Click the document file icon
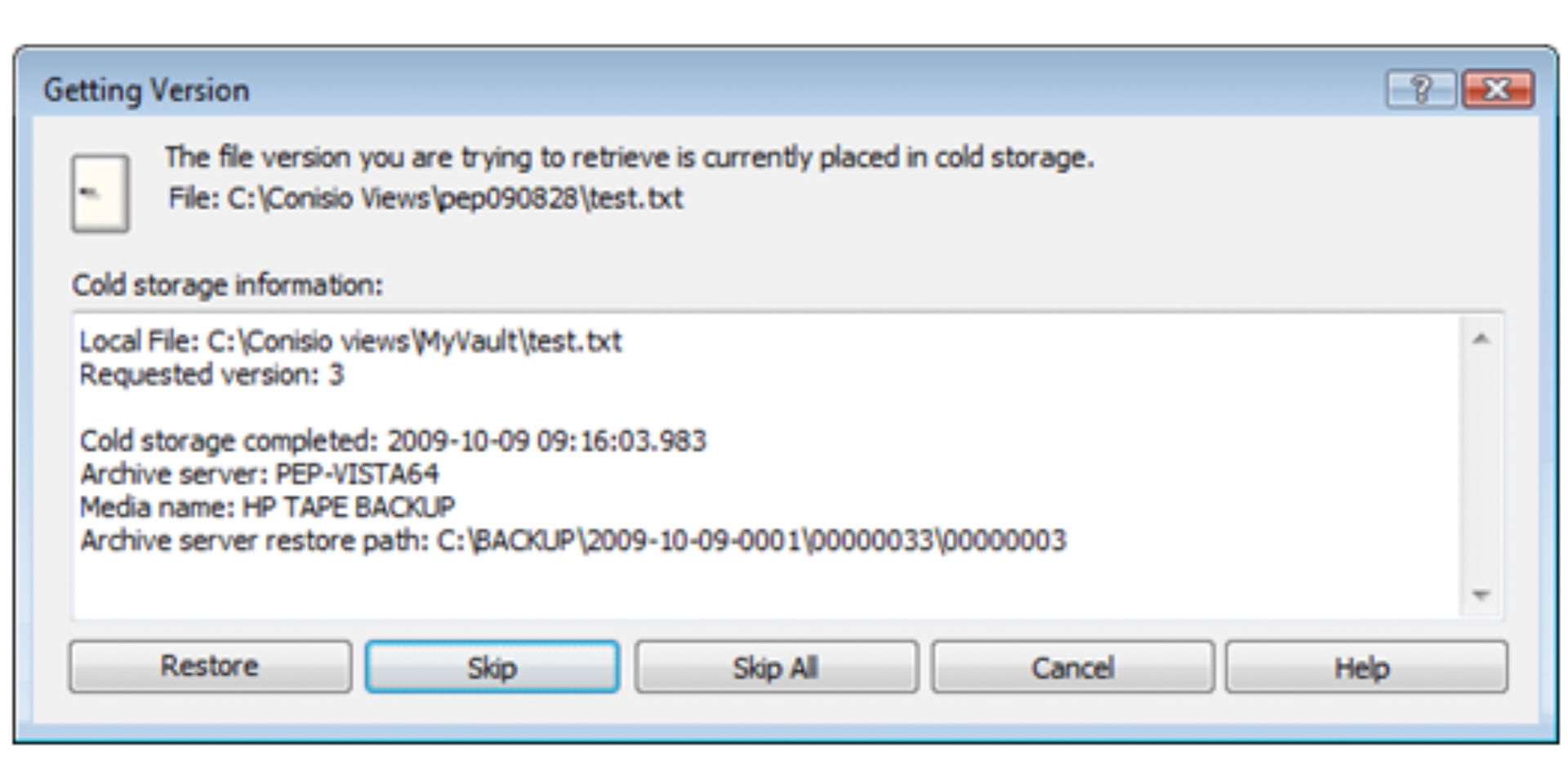1568x784 pixels. pos(100,194)
